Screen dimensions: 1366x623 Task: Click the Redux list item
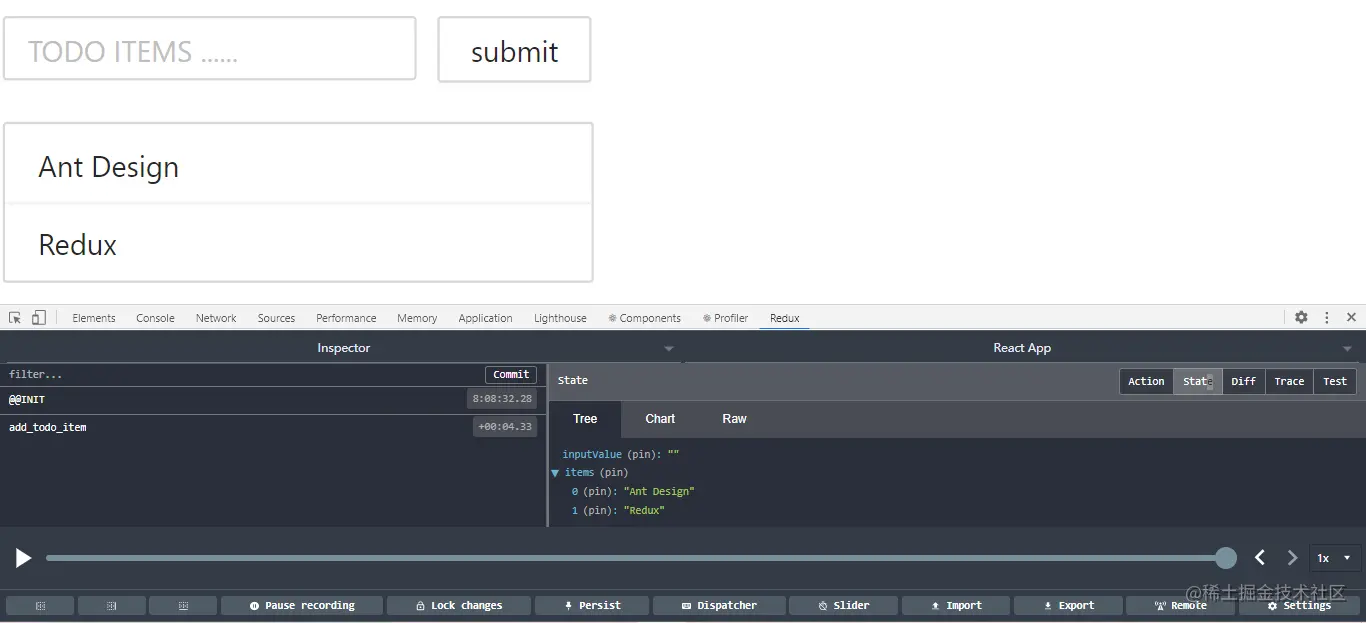click(x=298, y=244)
